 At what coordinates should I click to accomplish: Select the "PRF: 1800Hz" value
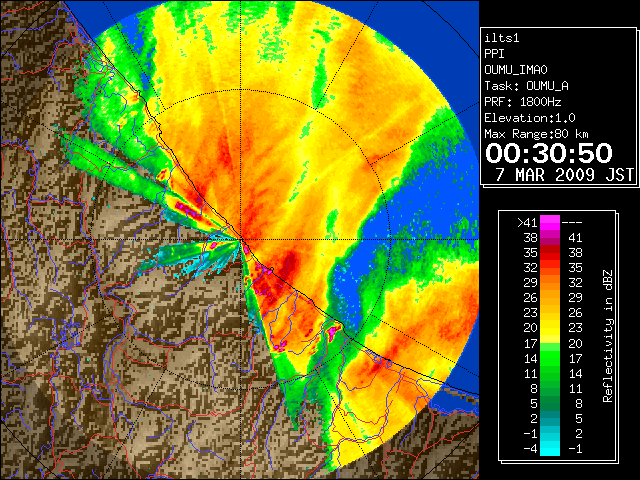point(523,102)
